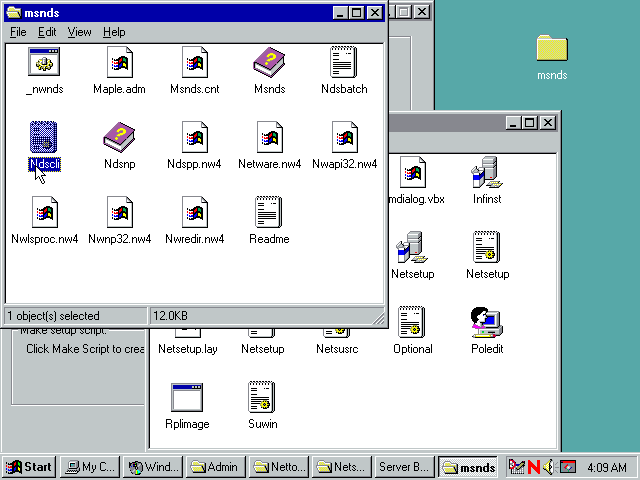Switch to My C... taskbar button
This screenshot has width=640, height=480.
point(90,467)
